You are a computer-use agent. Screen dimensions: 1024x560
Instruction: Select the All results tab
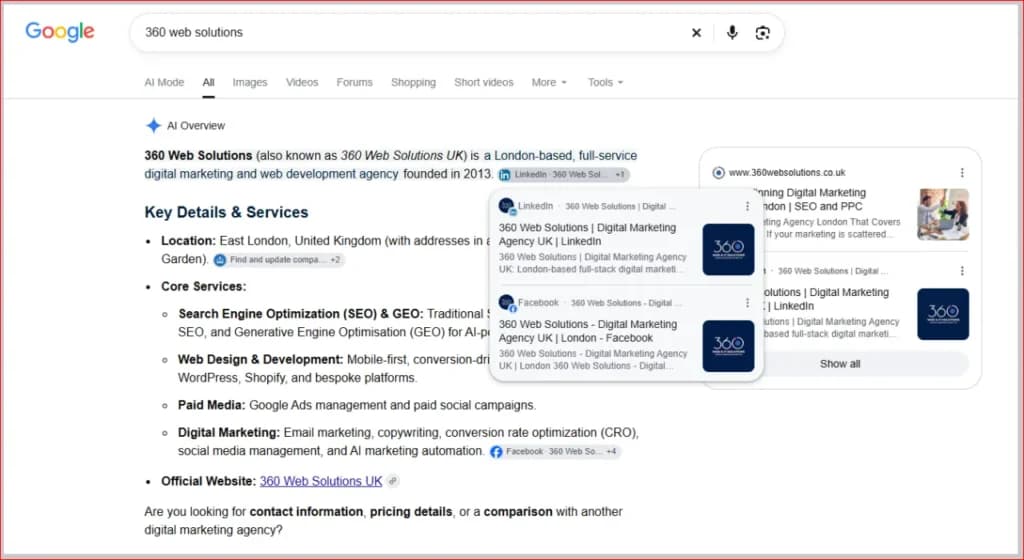pyautogui.click(x=208, y=82)
